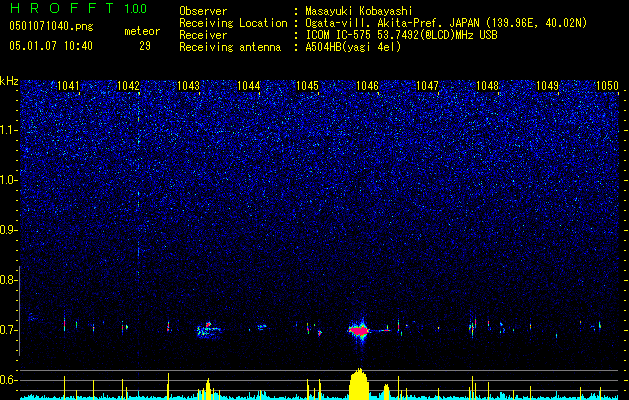Viewport: 629px width, 400px height.
Task: Click observer name Masayuki Kobayashi
Action: [x=359, y=11]
